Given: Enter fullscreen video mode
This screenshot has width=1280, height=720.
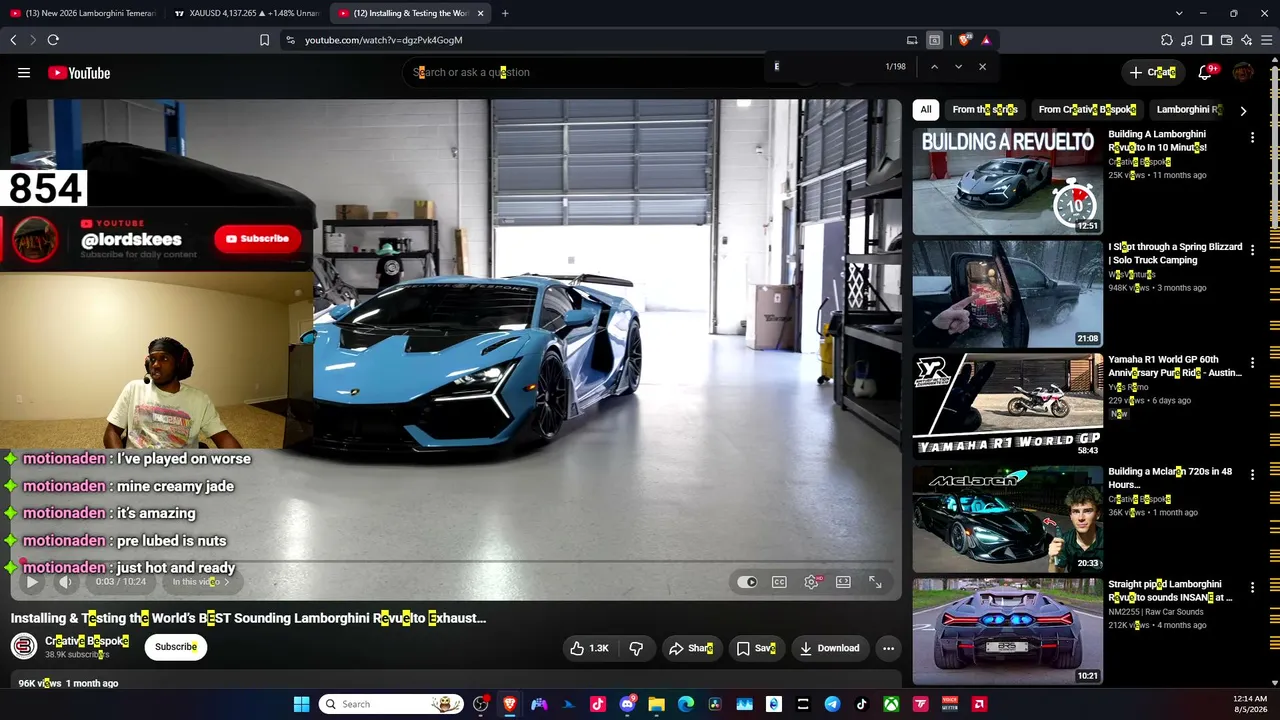Looking at the screenshot, I should point(875,582).
